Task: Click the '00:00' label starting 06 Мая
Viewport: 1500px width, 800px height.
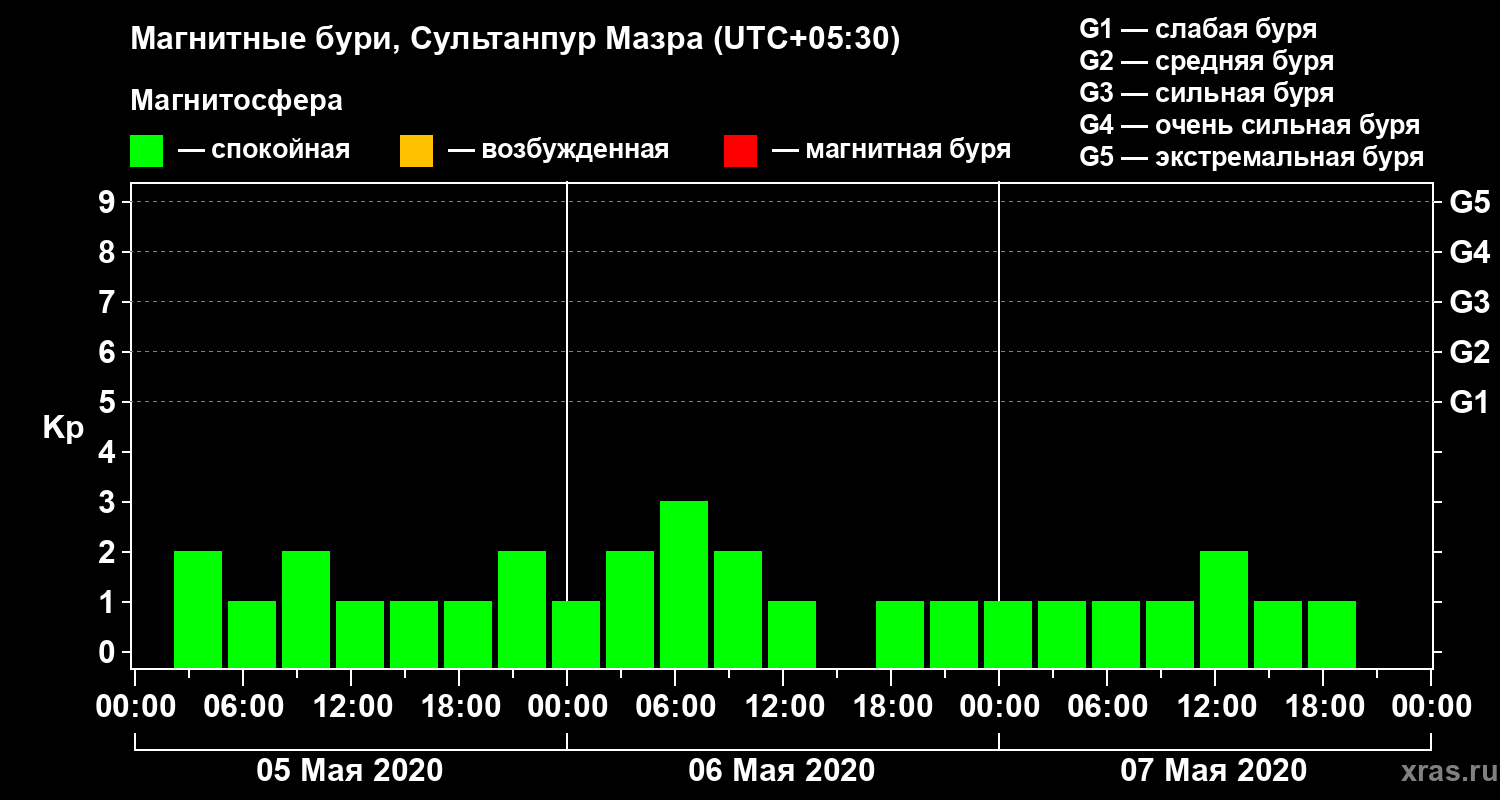Action: tap(567, 707)
